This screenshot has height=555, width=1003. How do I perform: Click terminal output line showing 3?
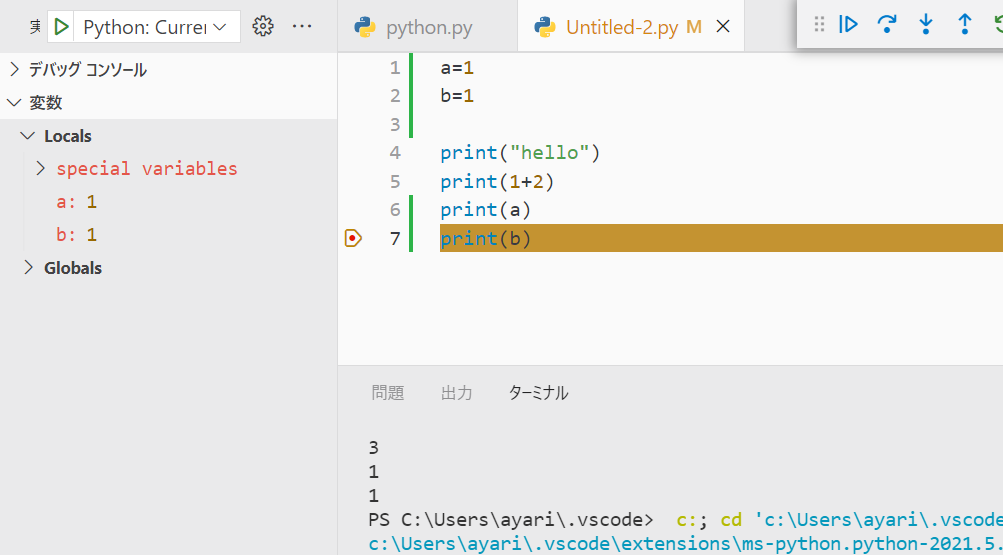pyautogui.click(x=374, y=448)
